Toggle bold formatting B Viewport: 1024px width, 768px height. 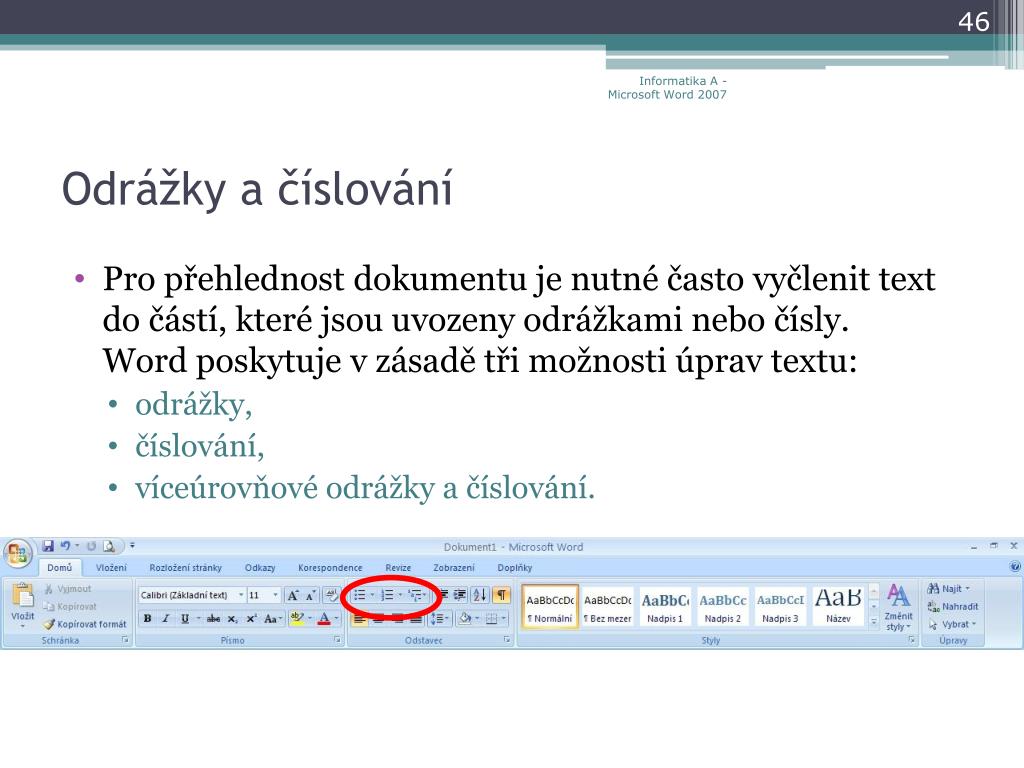click(x=148, y=619)
